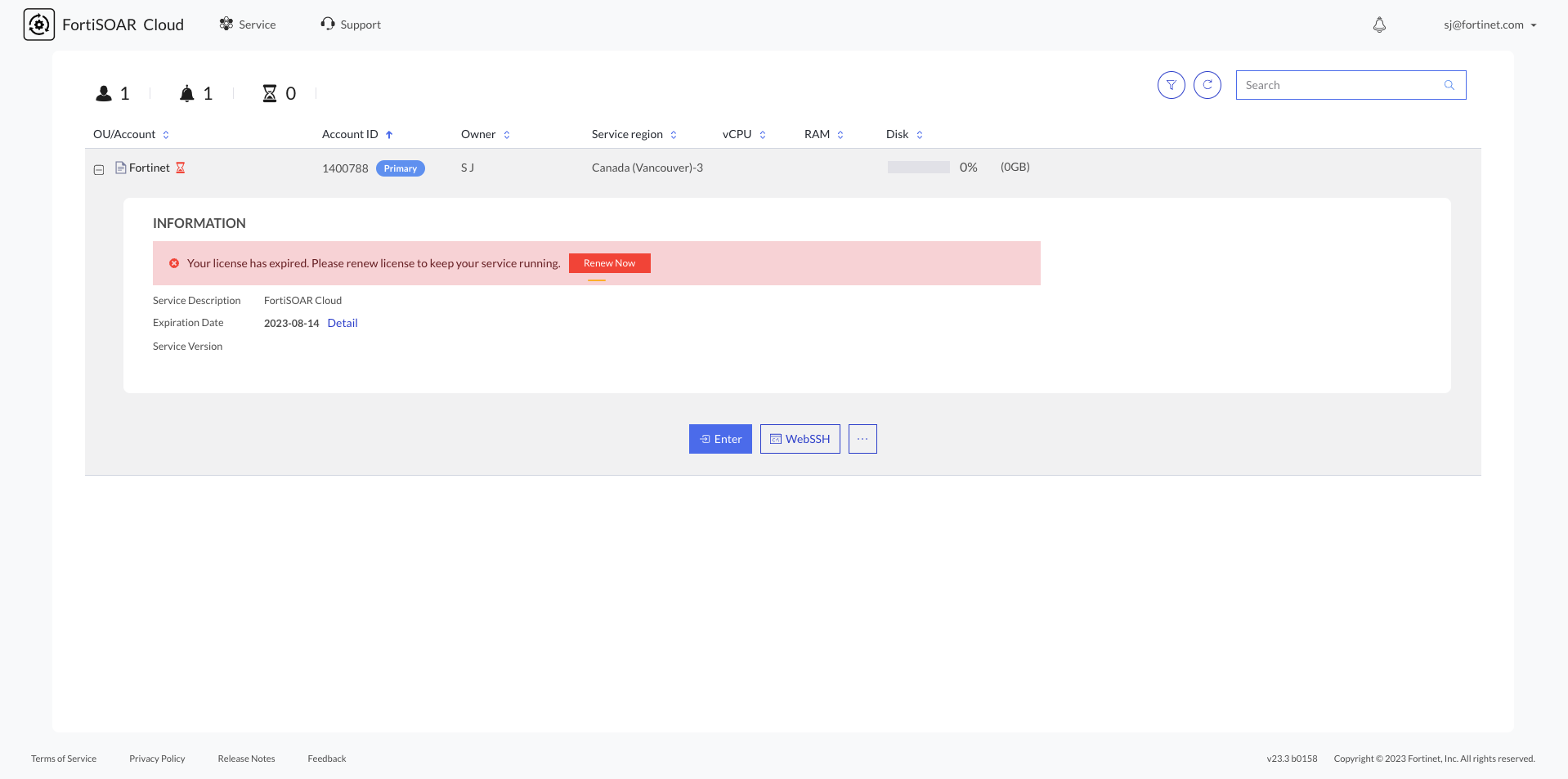Viewport: 1568px width, 779px height.
Task: Click the FortiSOAR Cloud logo icon
Action: tap(38, 25)
